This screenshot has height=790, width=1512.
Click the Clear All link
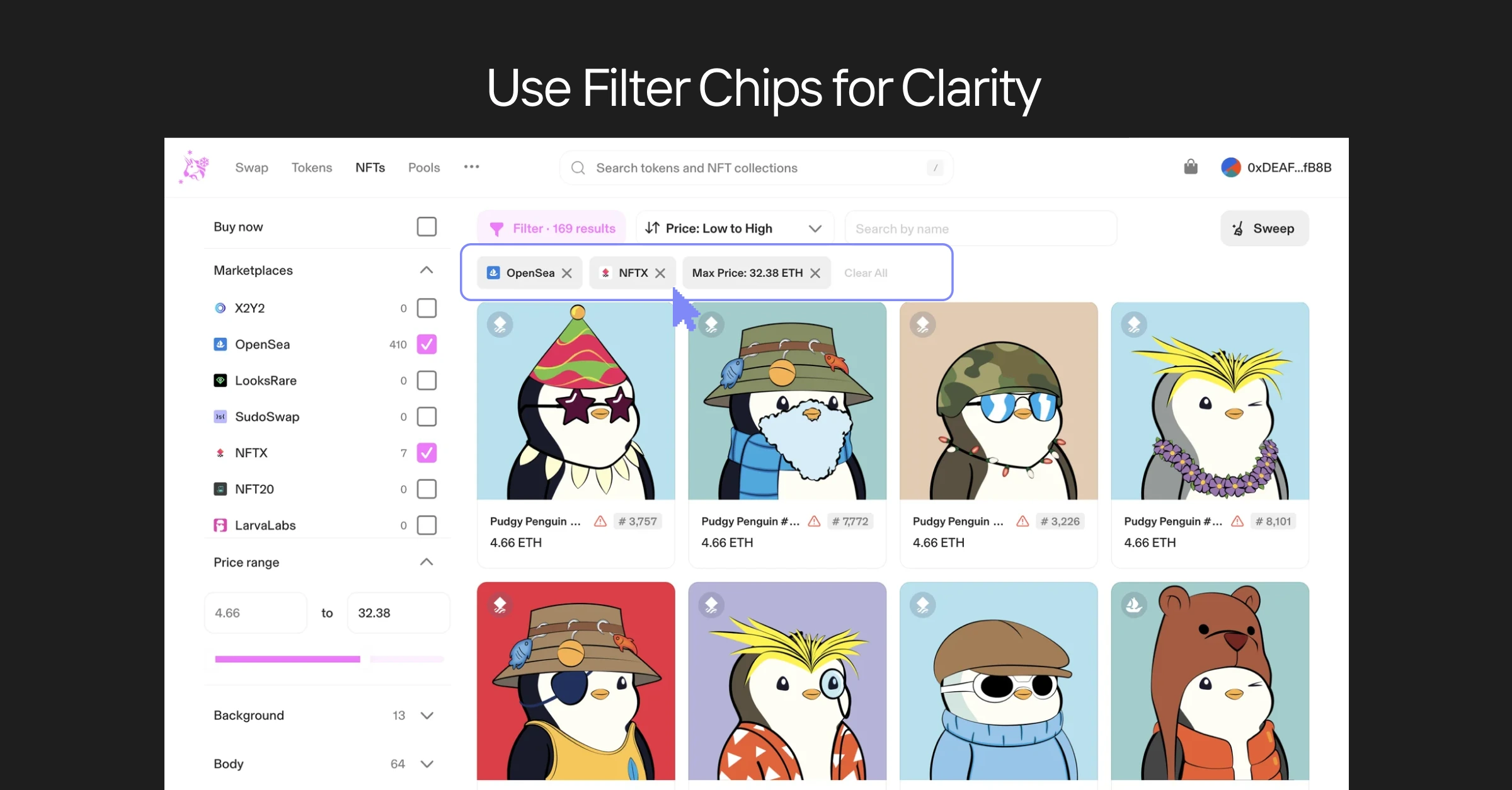(866, 273)
